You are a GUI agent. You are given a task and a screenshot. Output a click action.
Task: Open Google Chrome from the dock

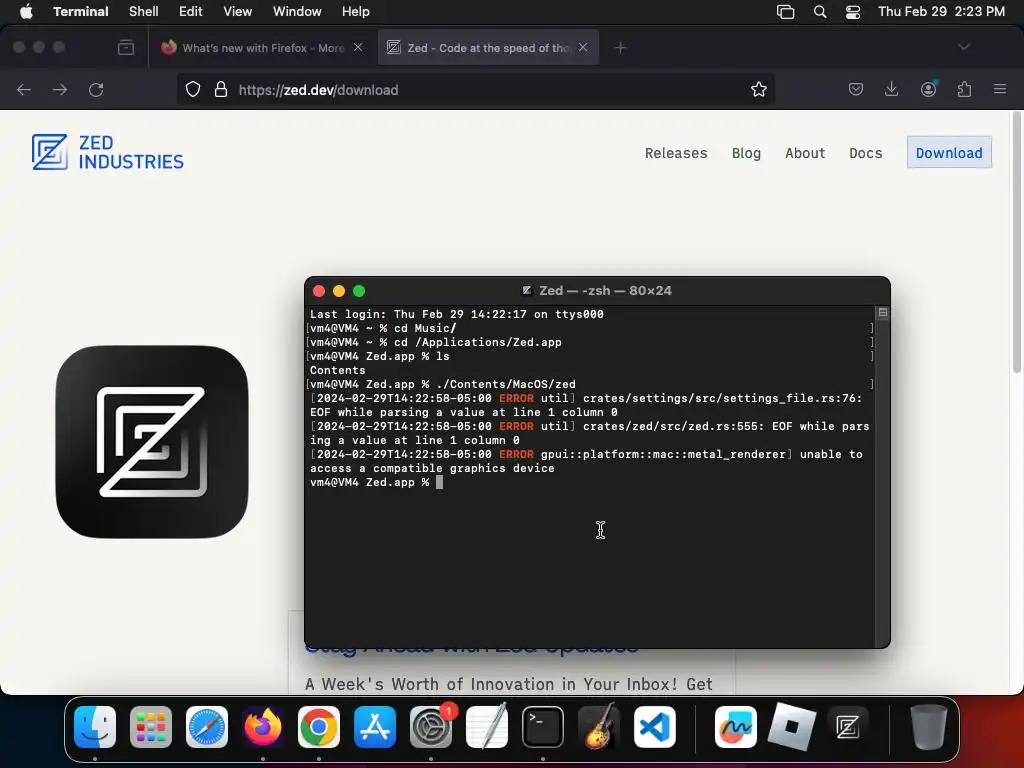(319, 727)
